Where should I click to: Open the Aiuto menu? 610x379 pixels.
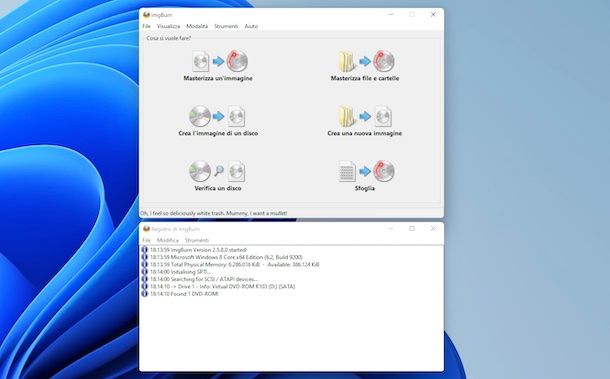click(x=251, y=26)
